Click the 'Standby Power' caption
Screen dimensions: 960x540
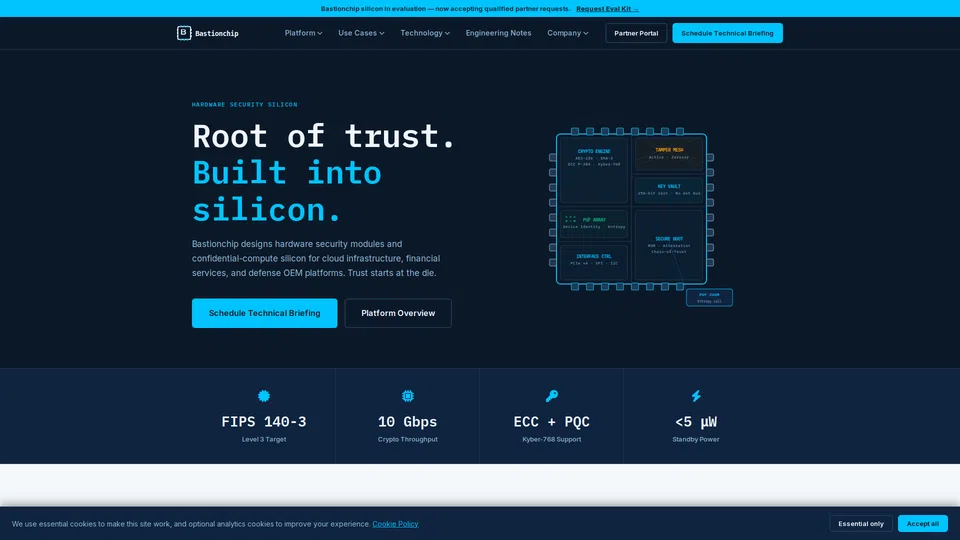point(696,440)
